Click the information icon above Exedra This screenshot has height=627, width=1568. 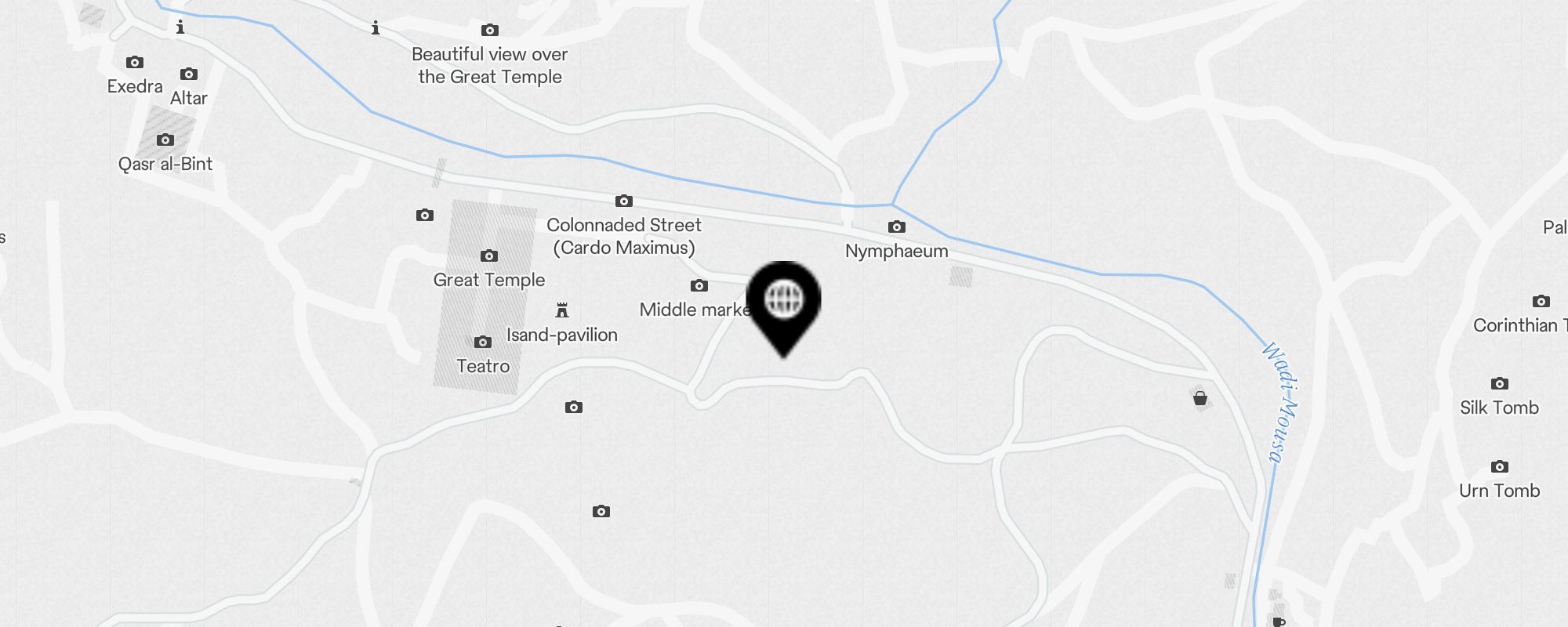pos(180,27)
